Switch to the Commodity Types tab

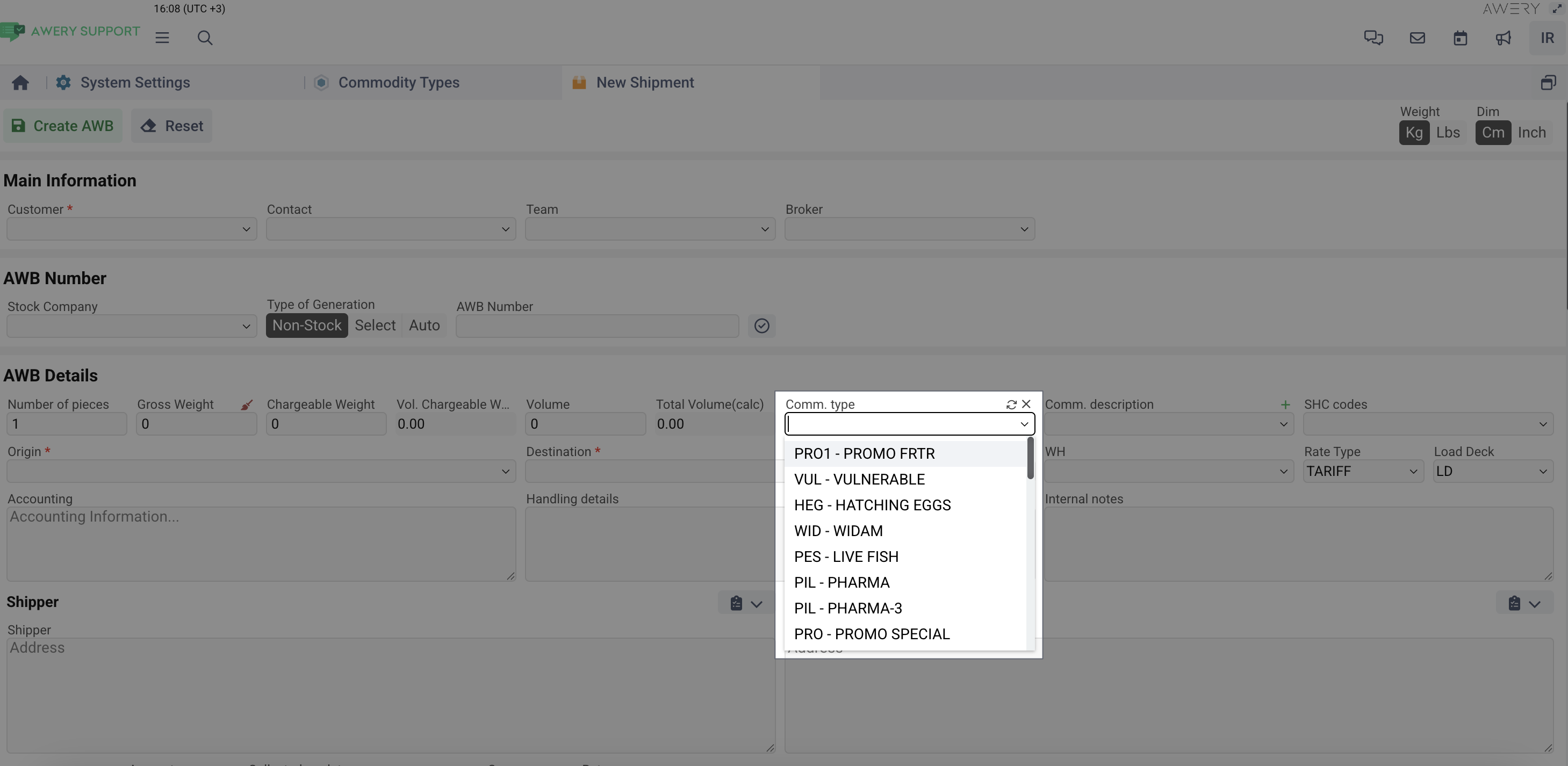[x=399, y=83]
